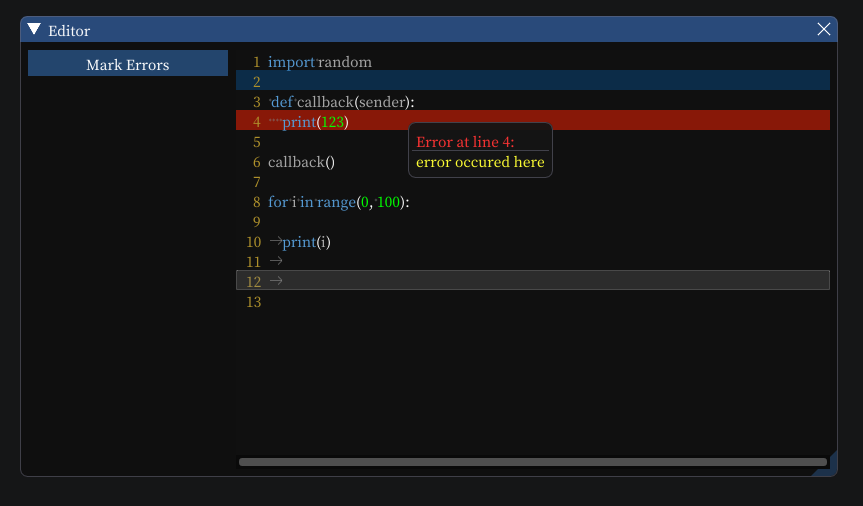Click 'print(i)' on line 10

click(306, 242)
